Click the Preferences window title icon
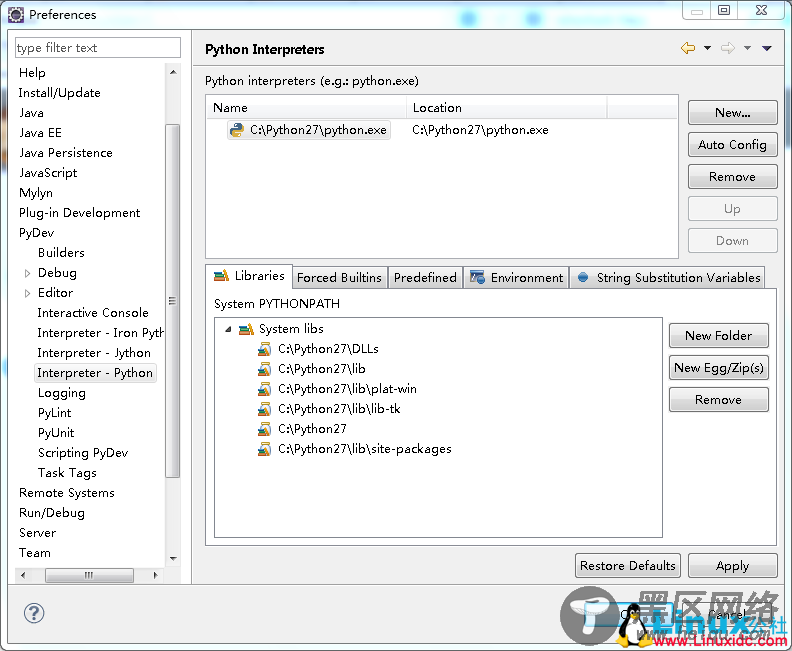This screenshot has width=792, height=651. (x=16, y=15)
